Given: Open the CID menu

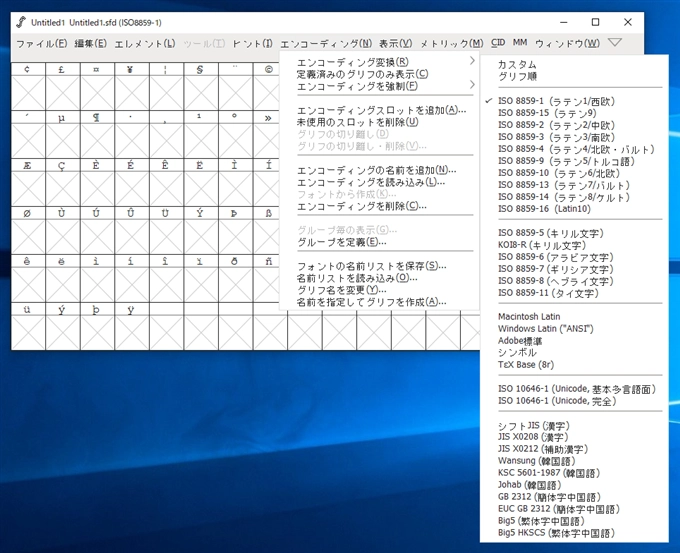Looking at the screenshot, I should [x=498, y=43].
